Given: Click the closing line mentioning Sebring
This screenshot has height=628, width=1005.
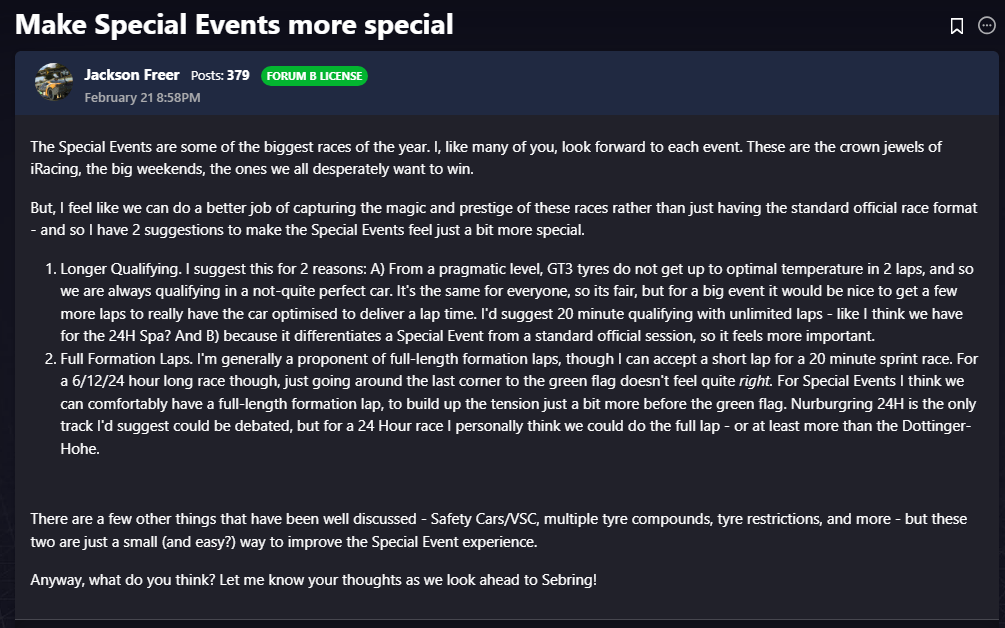Looking at the screenshot, I should coord(313,580).
